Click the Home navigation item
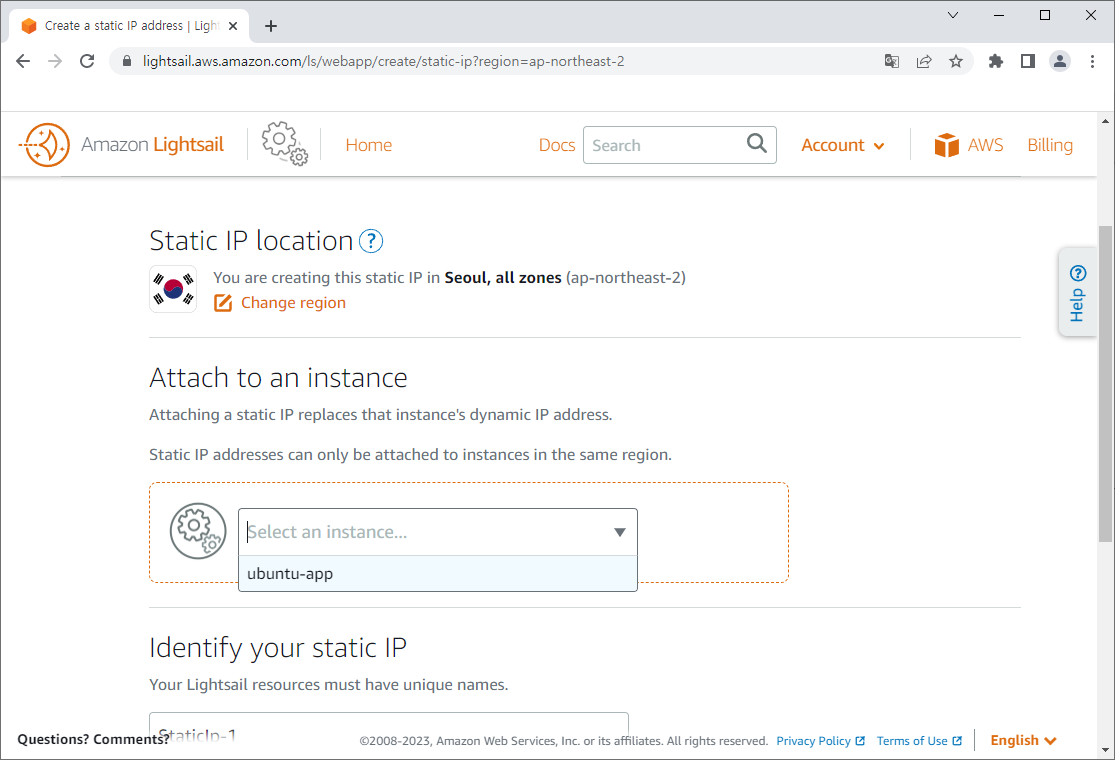 click(x=368, y=144)
